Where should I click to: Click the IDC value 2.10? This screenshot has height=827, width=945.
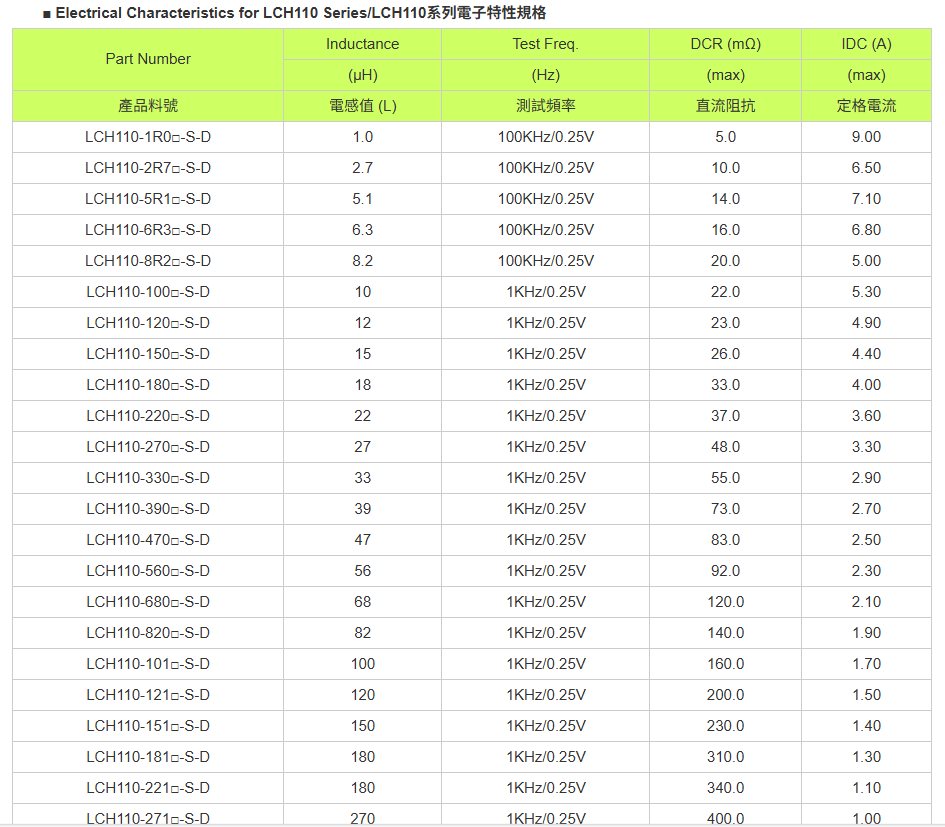tap(866, 602)
